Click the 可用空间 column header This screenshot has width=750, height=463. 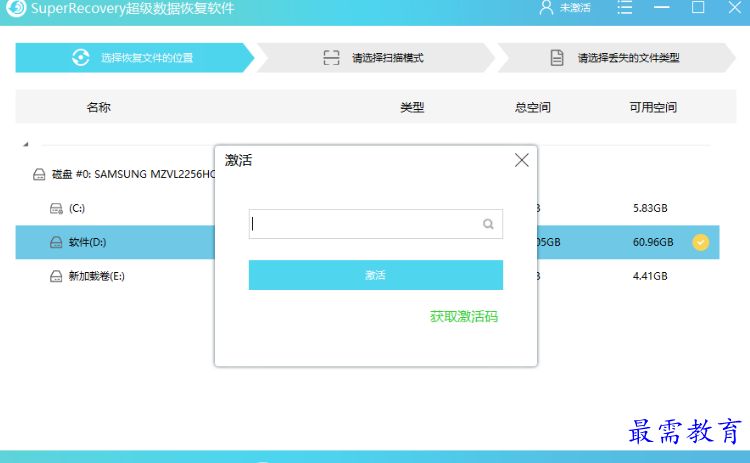coord(653,107)
